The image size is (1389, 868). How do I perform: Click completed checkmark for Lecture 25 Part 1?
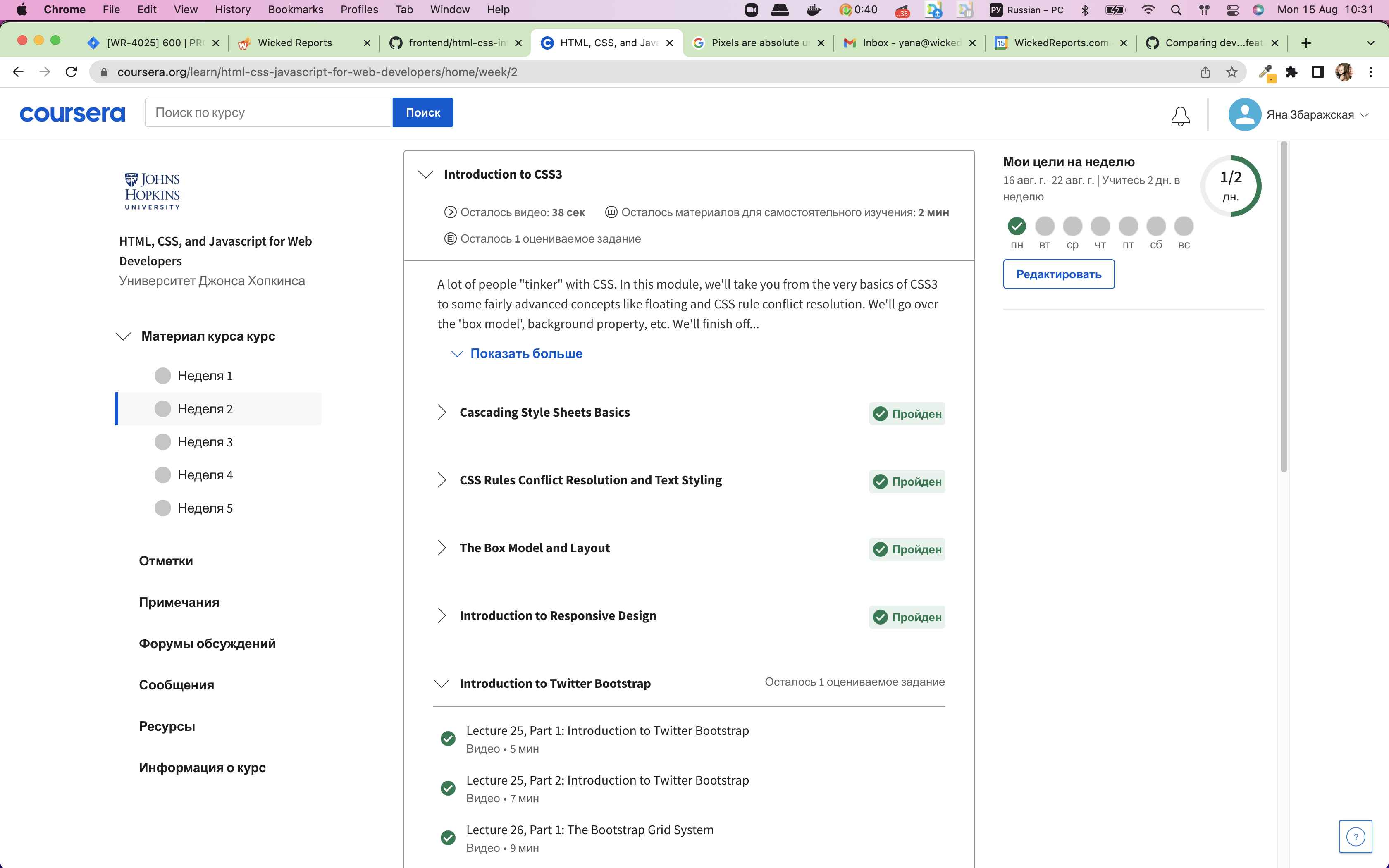(x=448, y=739)
